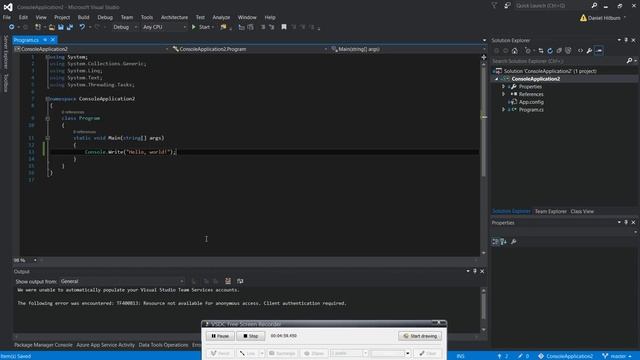
Task: Open the ConsoleApplication2.Program type dropdown
Action: [249, 49]
